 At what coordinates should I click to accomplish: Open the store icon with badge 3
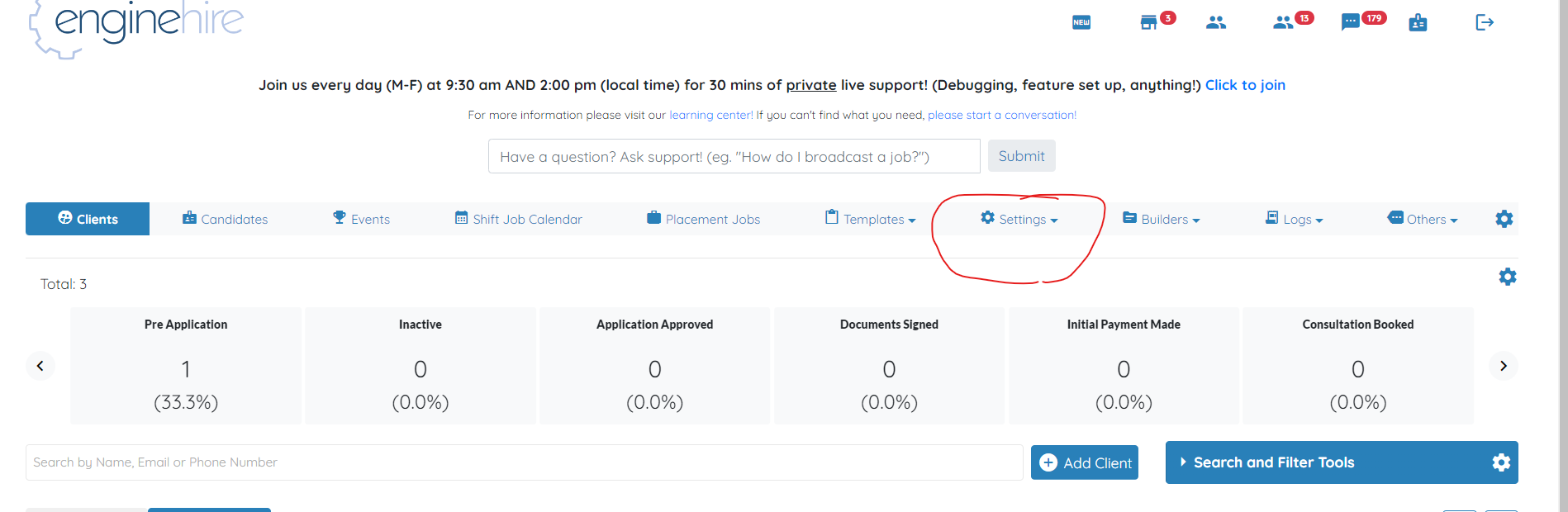click(1148, 22)
